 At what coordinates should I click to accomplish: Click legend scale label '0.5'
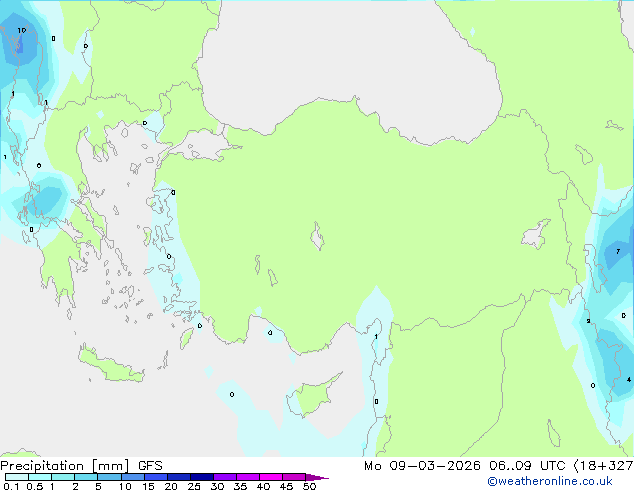point(34,486)
